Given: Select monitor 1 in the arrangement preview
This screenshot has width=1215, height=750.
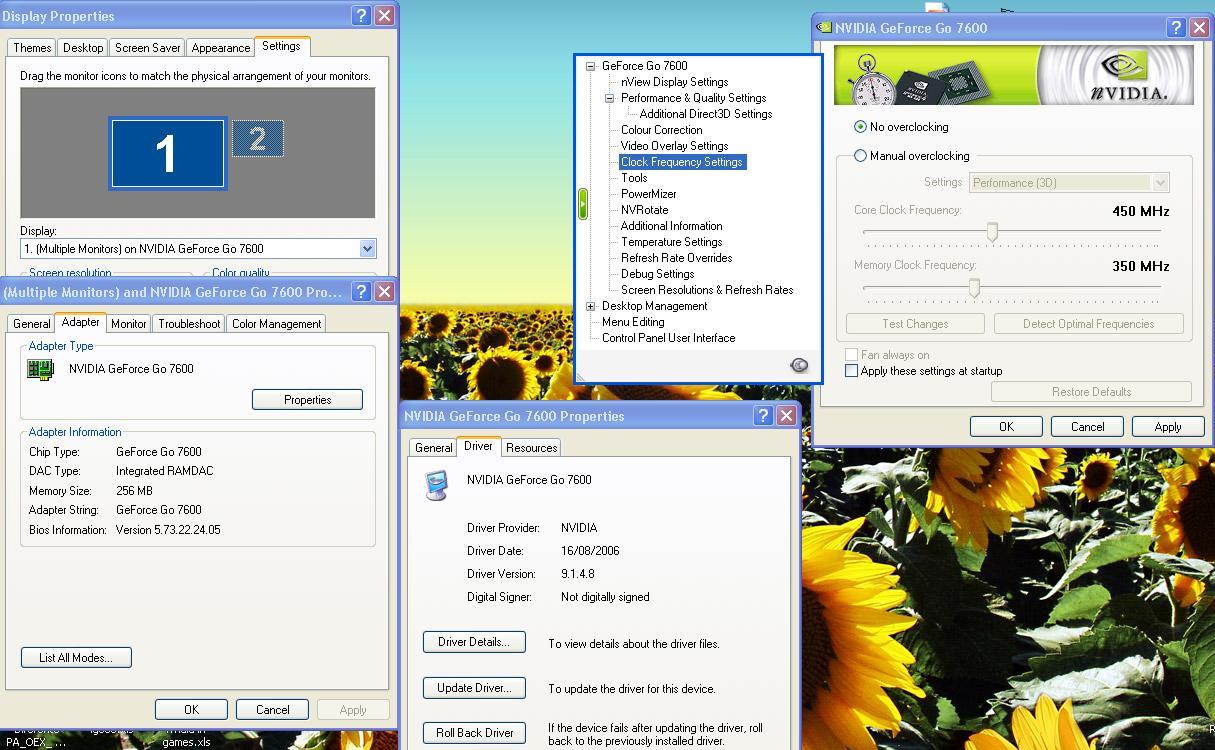Looking at the screenshot, I should [167, 153].
